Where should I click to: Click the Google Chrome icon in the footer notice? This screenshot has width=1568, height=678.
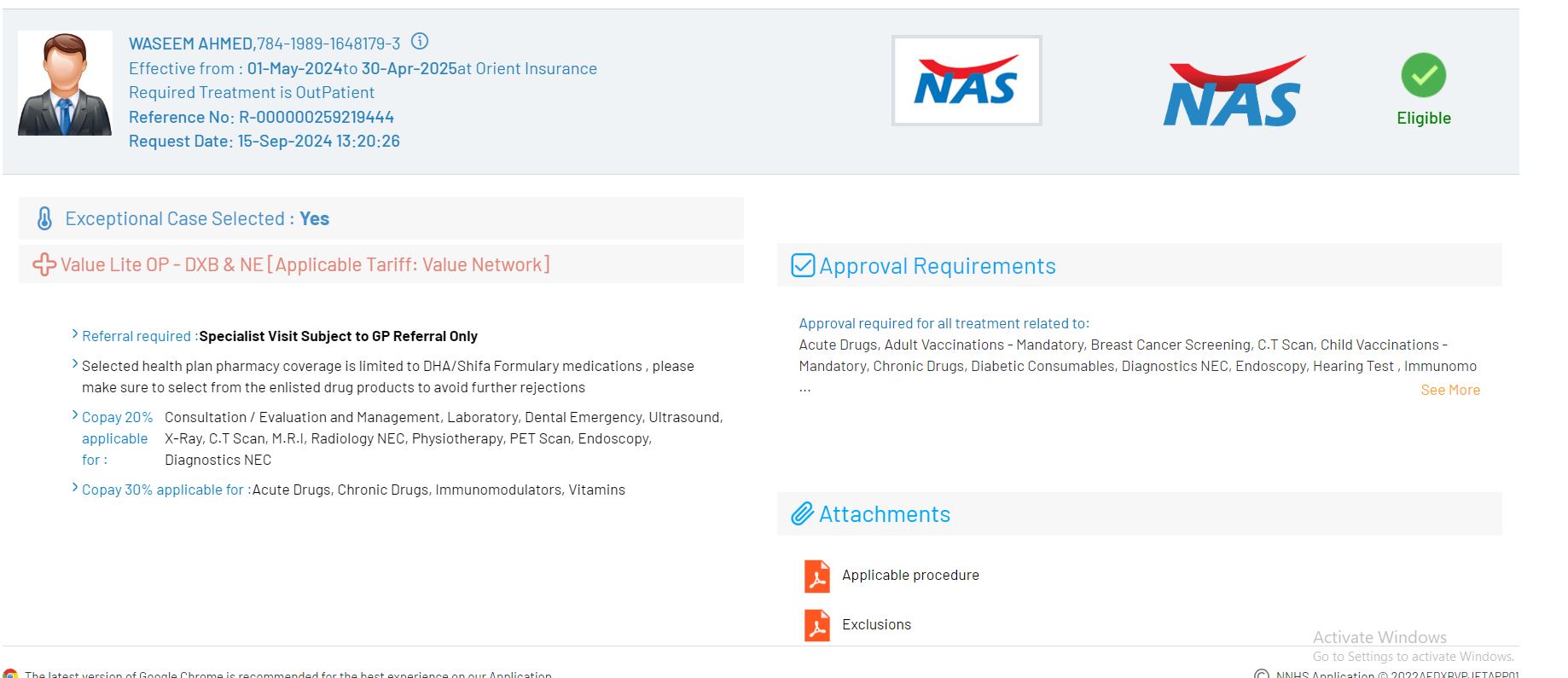coord(10,674)
